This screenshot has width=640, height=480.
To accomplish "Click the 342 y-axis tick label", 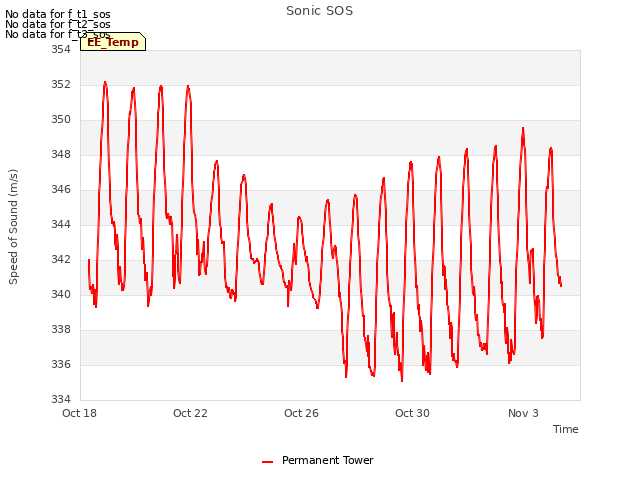I will click(x=61, y=260).
